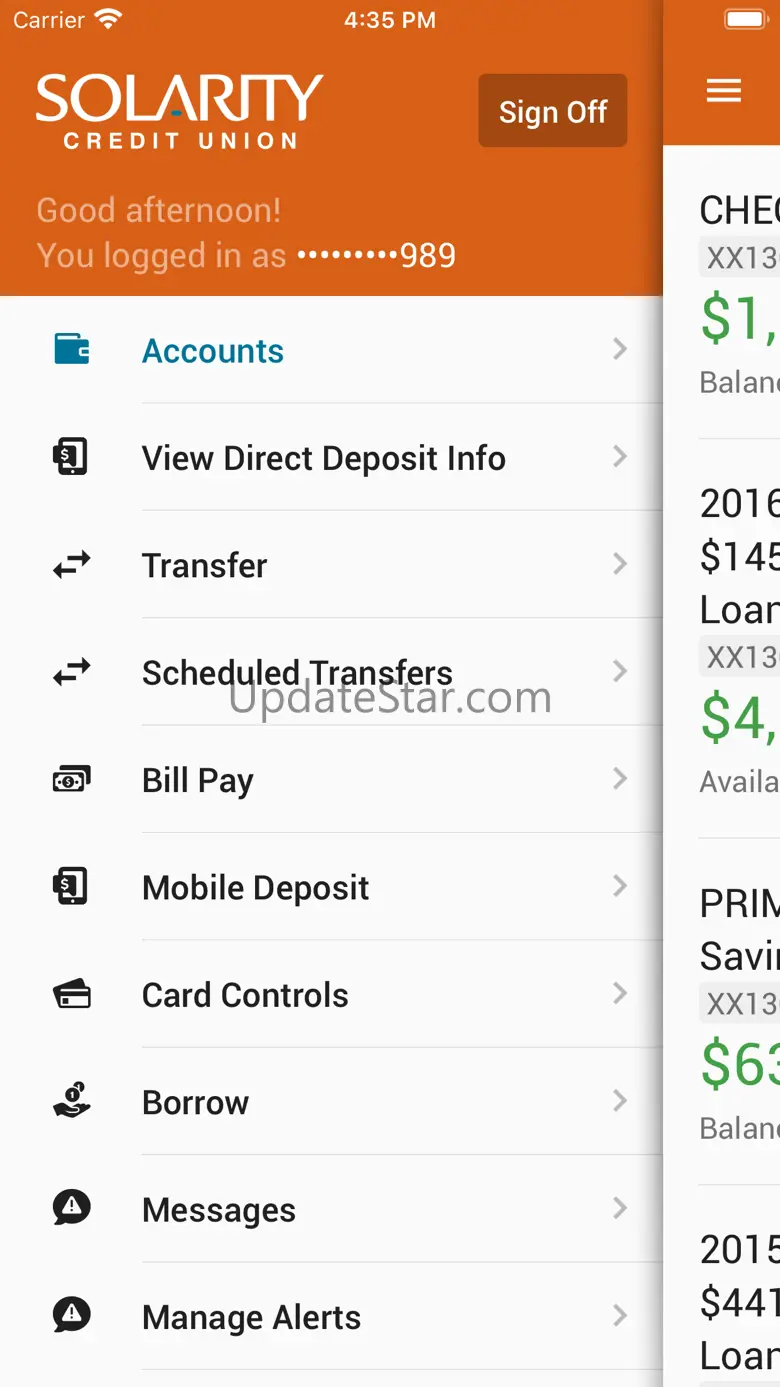
Task: Click the Messages alert icon
Action: [71, 1209]
